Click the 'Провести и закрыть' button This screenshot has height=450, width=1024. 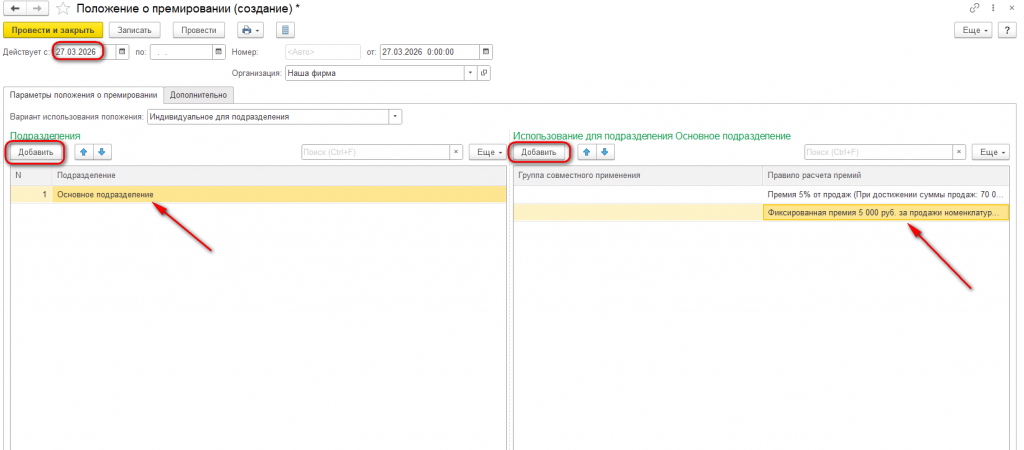coord(54,30)
